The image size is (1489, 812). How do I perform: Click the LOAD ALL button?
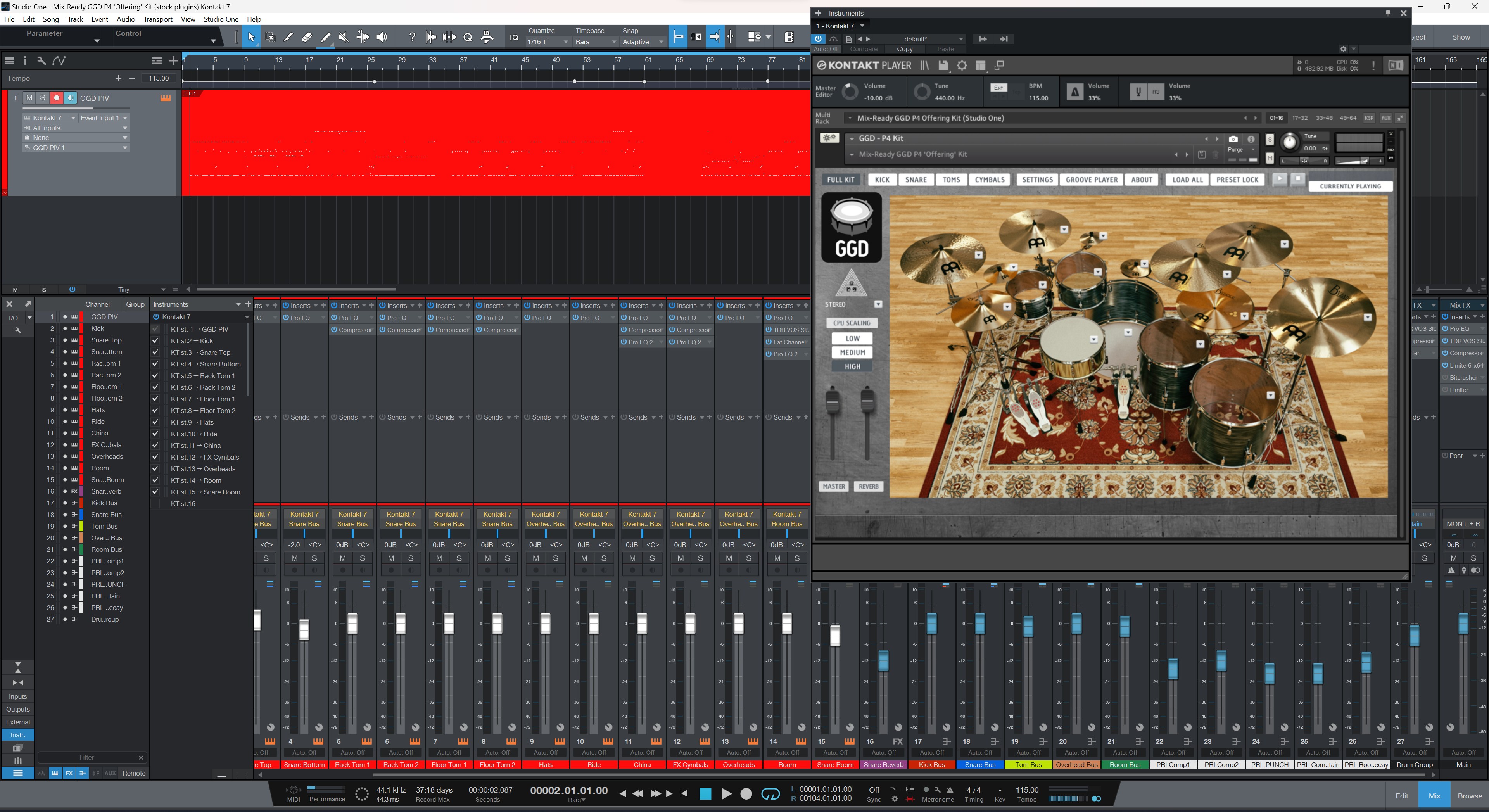pyautogui.click(x=1187, y=180)
